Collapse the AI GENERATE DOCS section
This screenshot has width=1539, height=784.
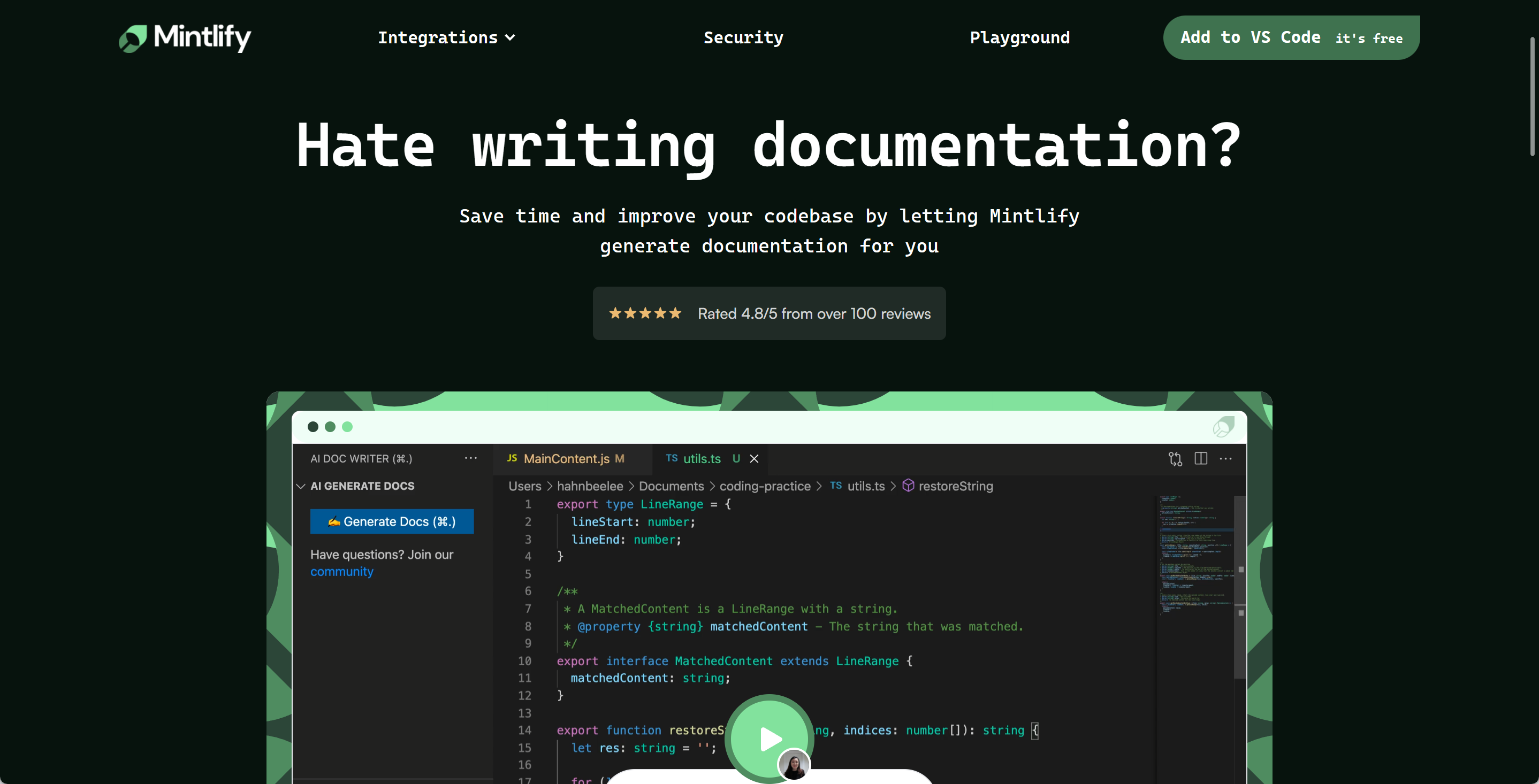pos(301,486)
